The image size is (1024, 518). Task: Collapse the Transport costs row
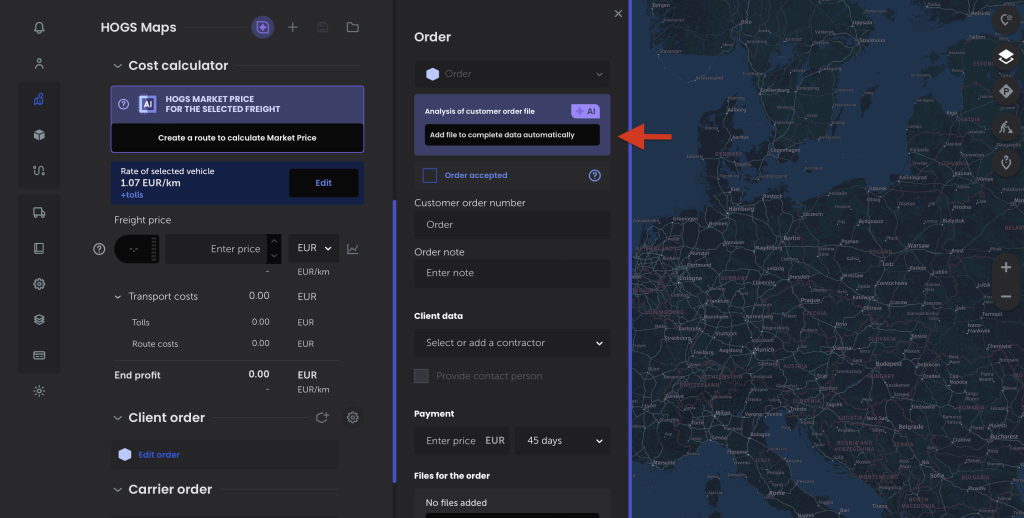[x=118, y=297]
